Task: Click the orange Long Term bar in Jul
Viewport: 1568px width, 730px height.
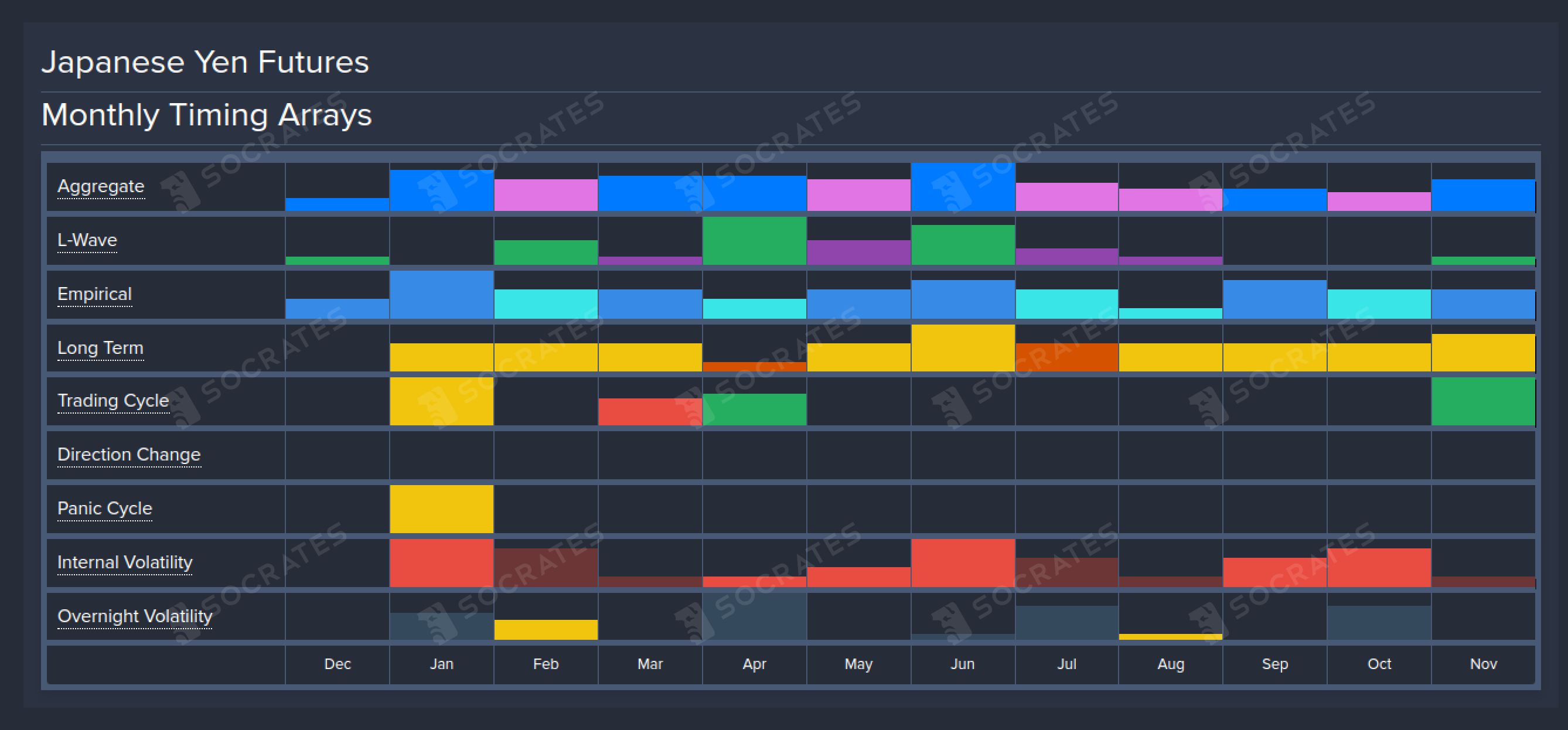Action: tap(1066, 357)
